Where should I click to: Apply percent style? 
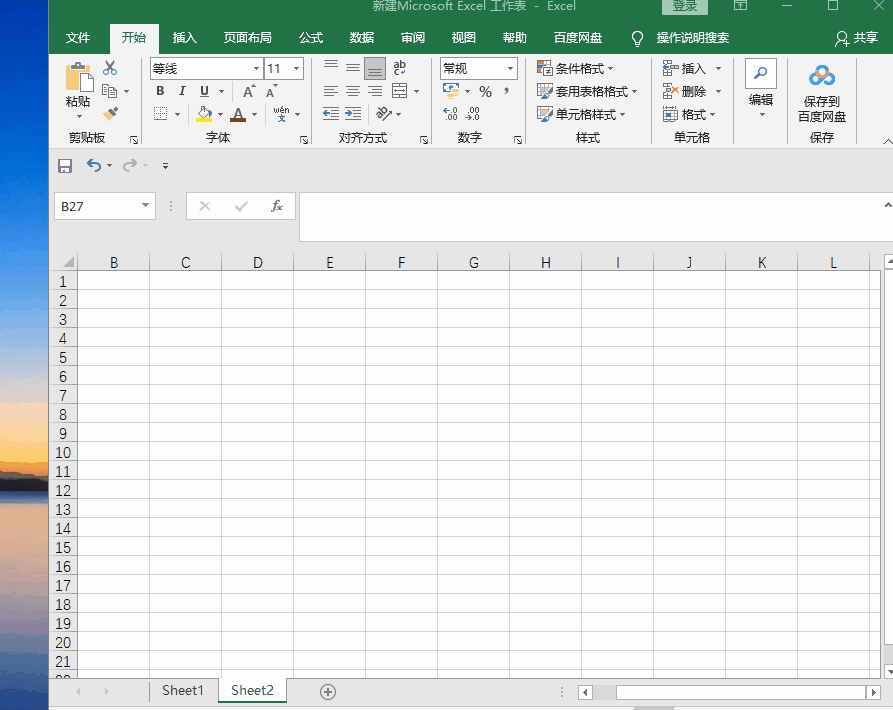coord(485,92)
